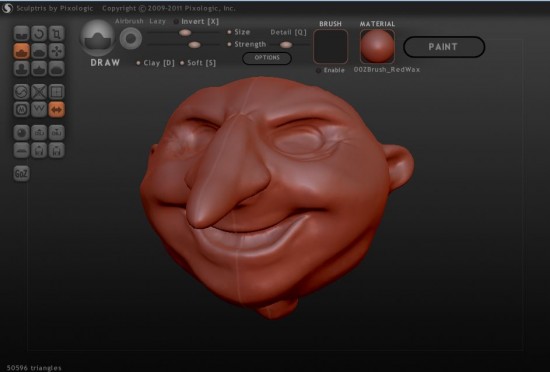Click the ring-shaped brush falloff icon
The image size is (550, 372).
coord(131,39)
